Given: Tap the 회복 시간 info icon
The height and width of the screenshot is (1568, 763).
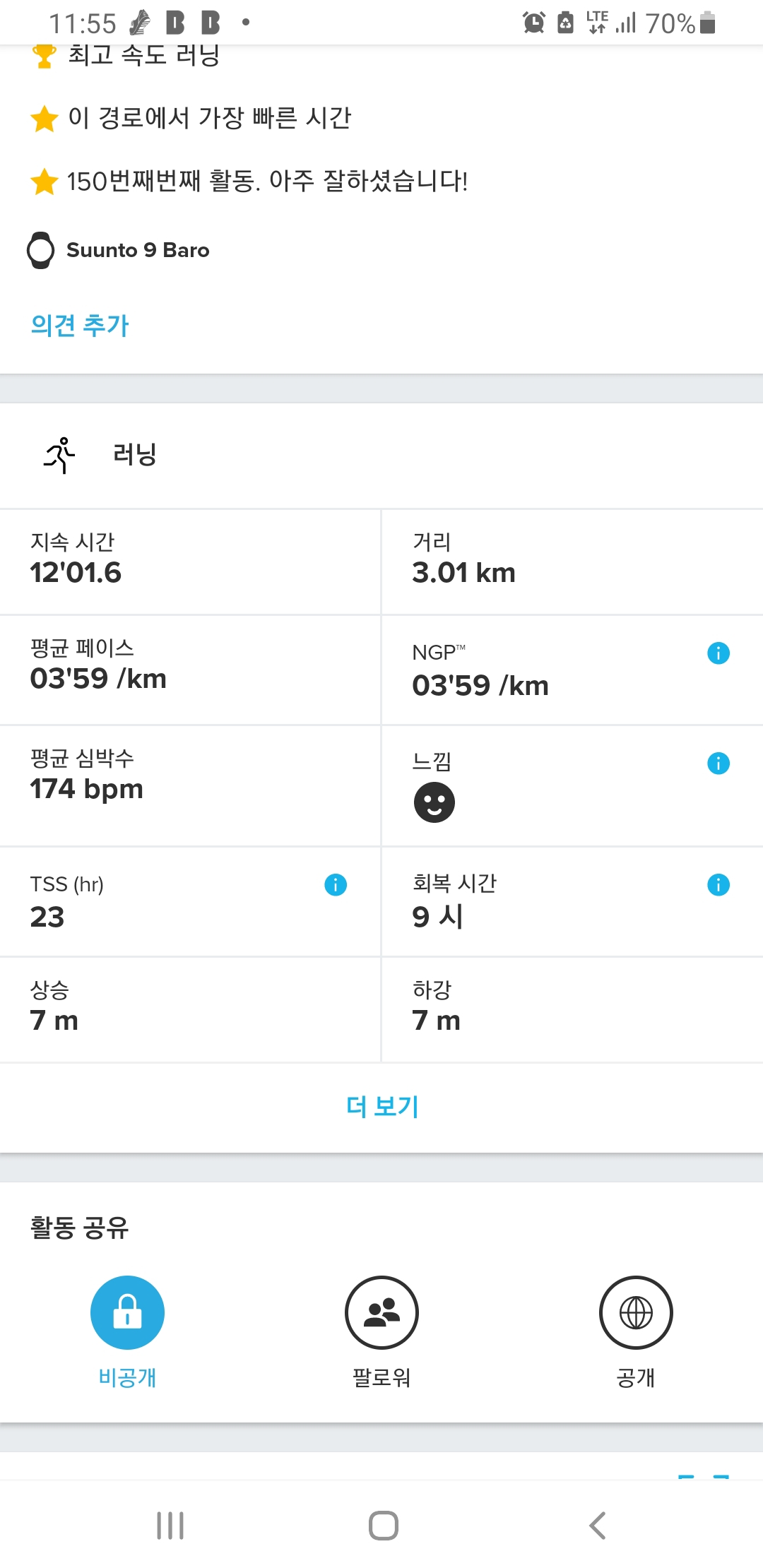Looking at the screenshot, I should (718, 885).
